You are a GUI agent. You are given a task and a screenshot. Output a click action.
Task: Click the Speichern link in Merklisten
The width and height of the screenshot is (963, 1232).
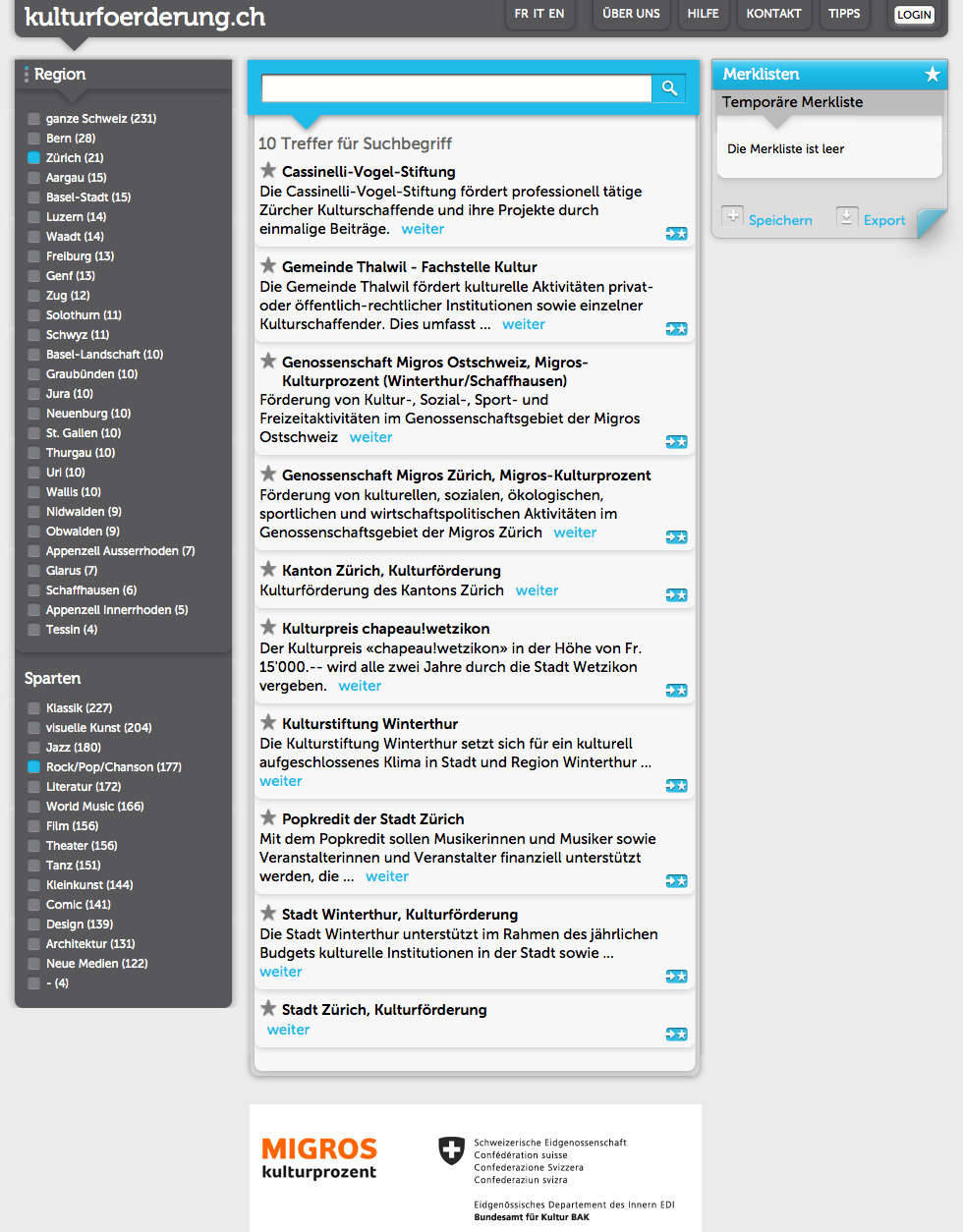tap(780, 220)
